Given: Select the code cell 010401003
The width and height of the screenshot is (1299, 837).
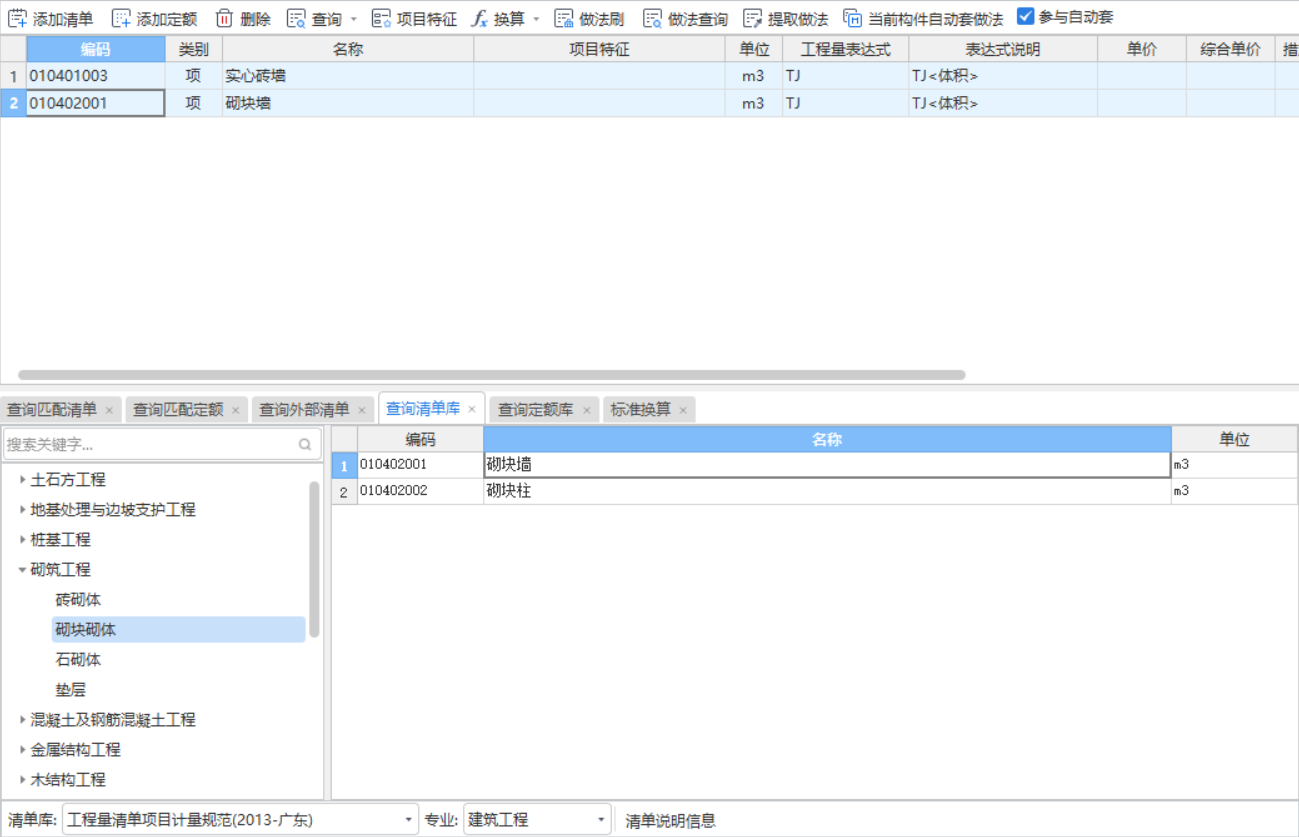Looking at the screenshot, I should coord(96,76).
